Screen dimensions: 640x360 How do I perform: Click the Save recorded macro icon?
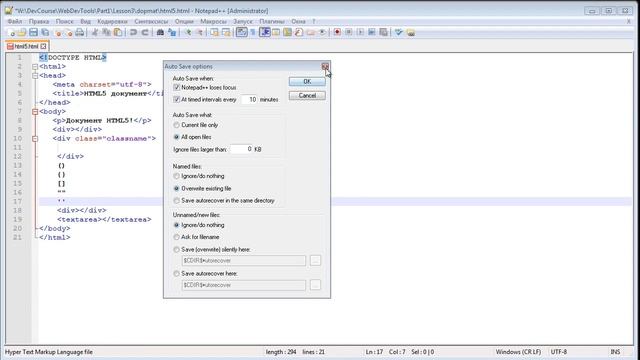click(383, 32)
